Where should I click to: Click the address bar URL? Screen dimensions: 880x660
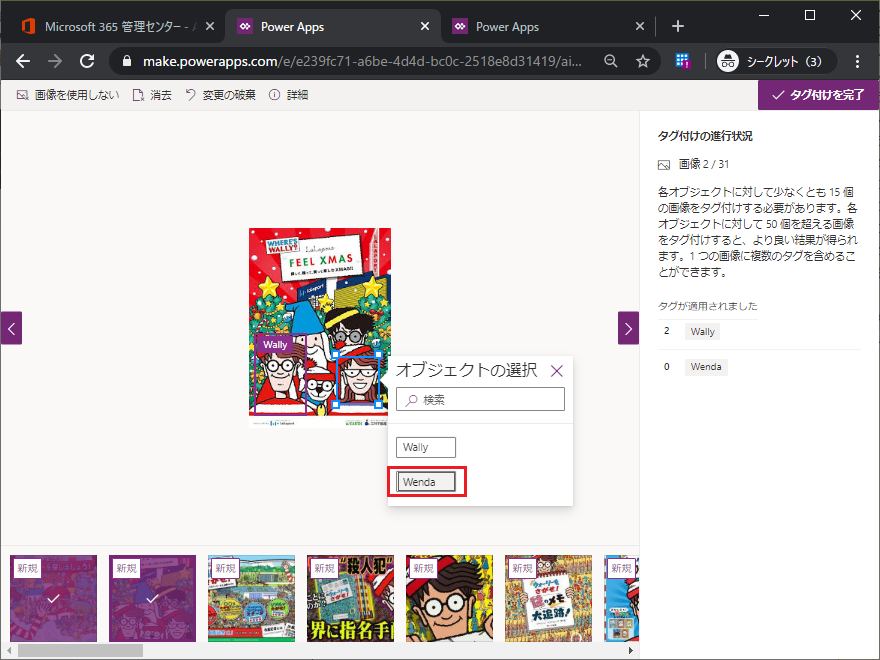362,61
